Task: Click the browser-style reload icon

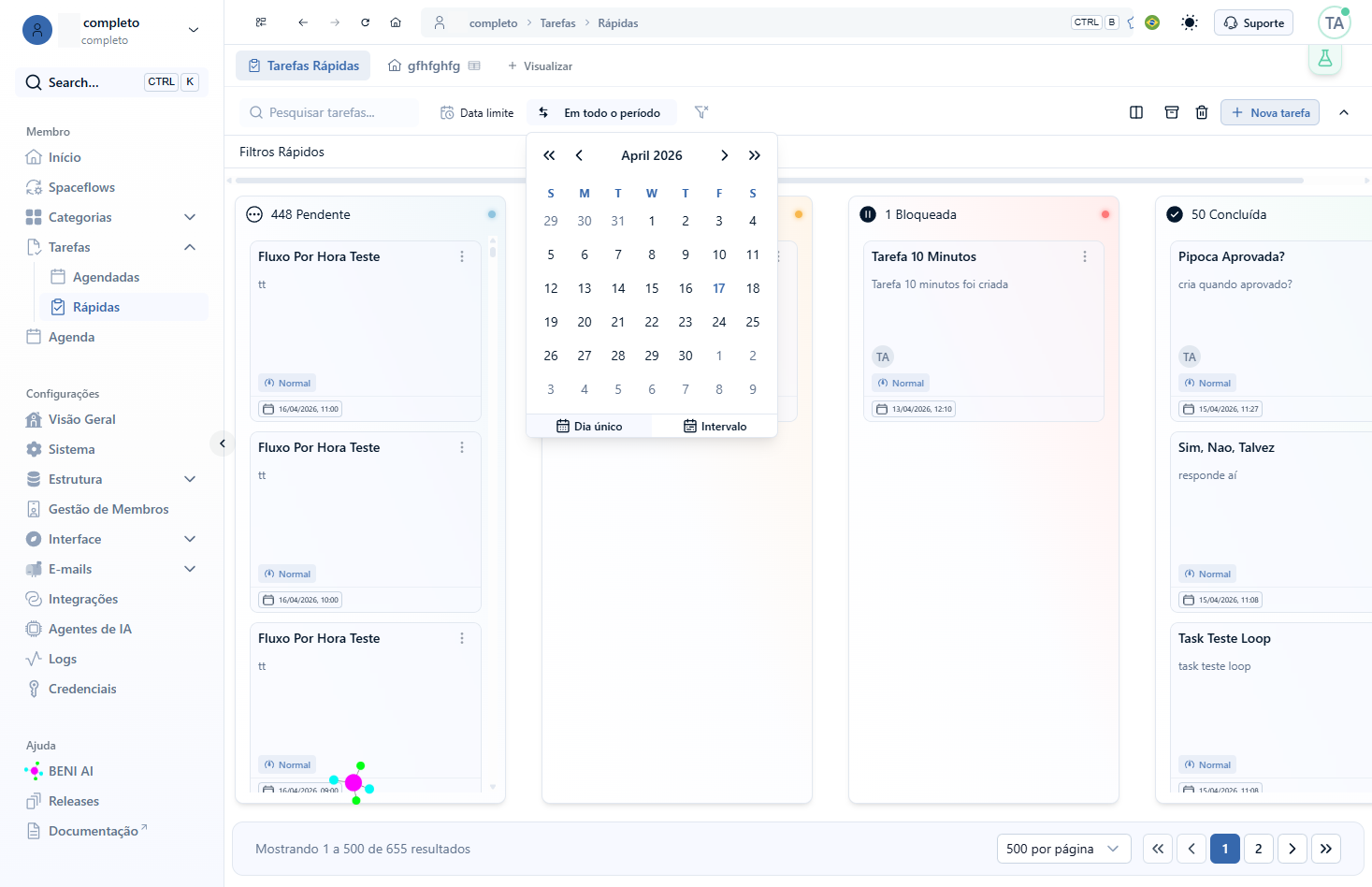Action: [x=366, y=22]
